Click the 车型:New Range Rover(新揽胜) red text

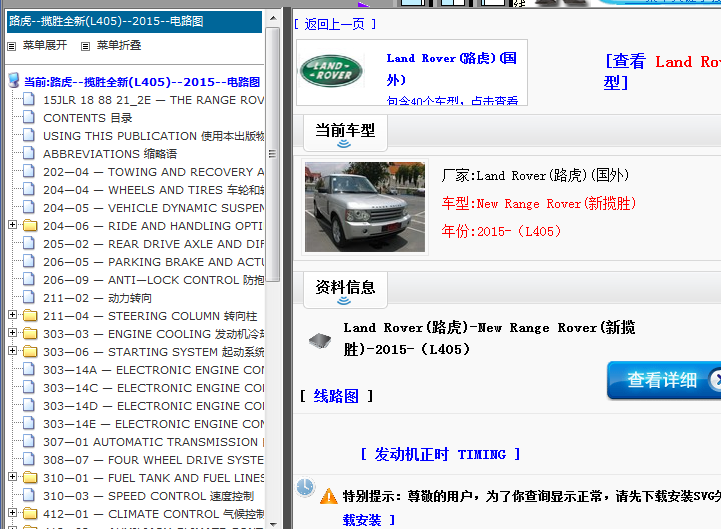[539, 203]
